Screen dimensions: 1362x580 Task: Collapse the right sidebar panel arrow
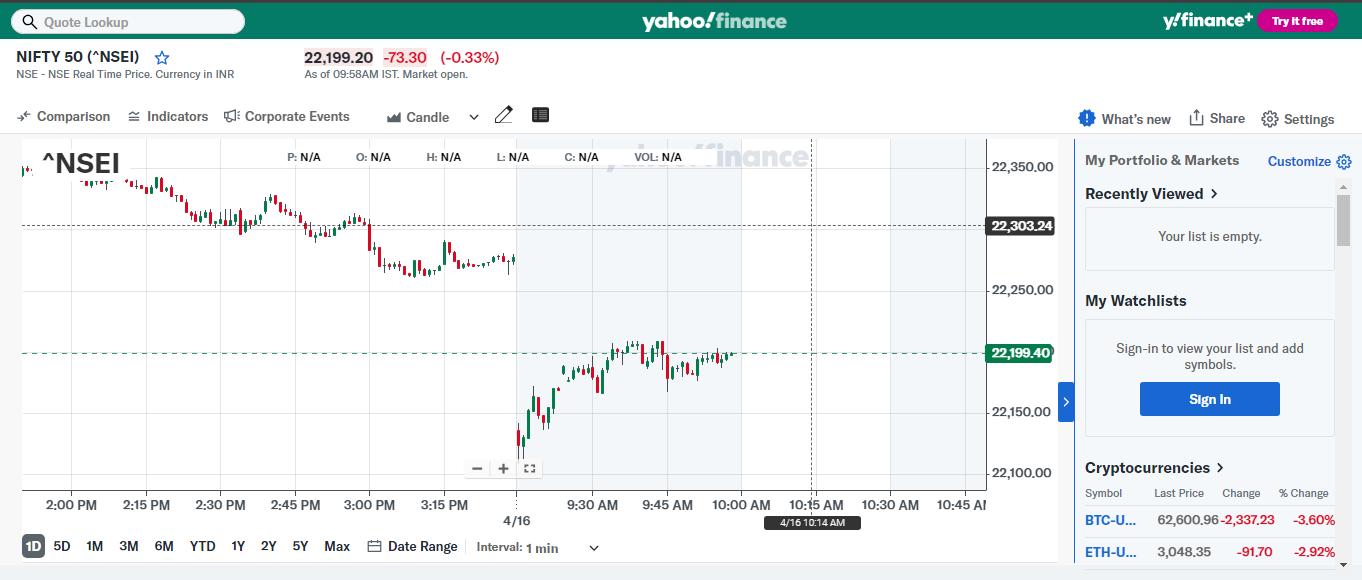1066,402
